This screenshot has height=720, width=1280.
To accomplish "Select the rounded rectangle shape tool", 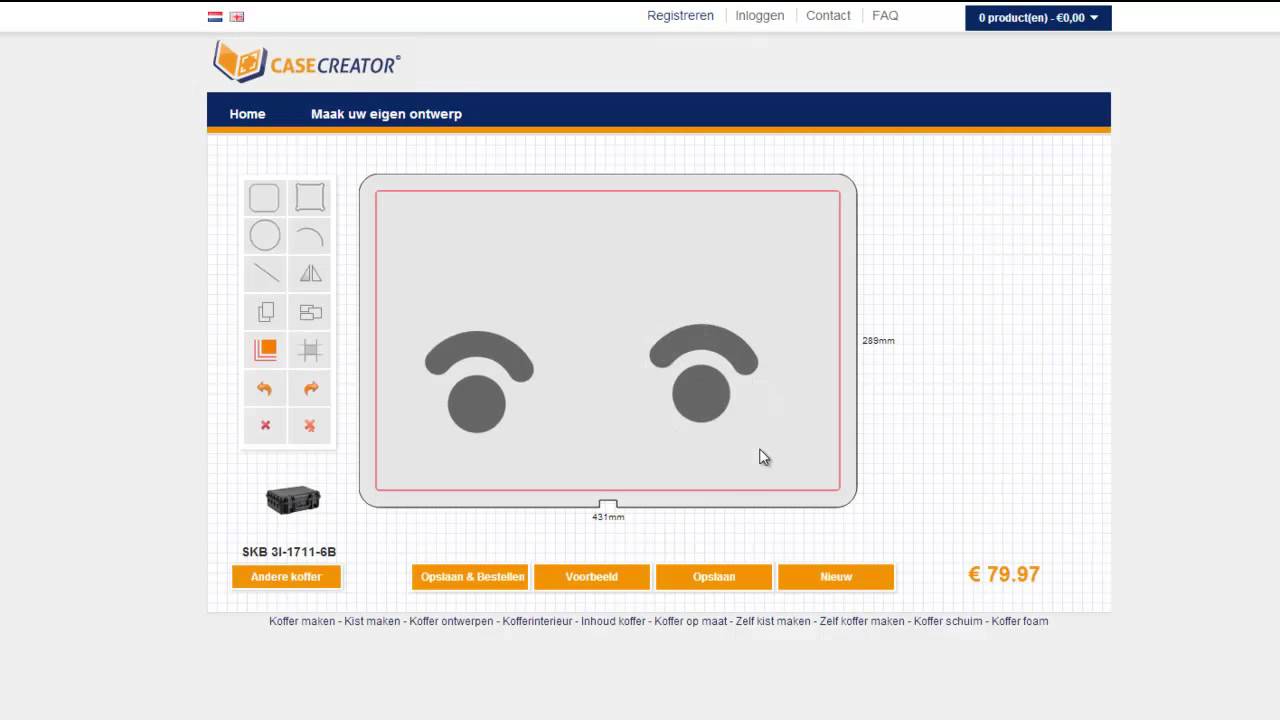I will pos(264,198).
